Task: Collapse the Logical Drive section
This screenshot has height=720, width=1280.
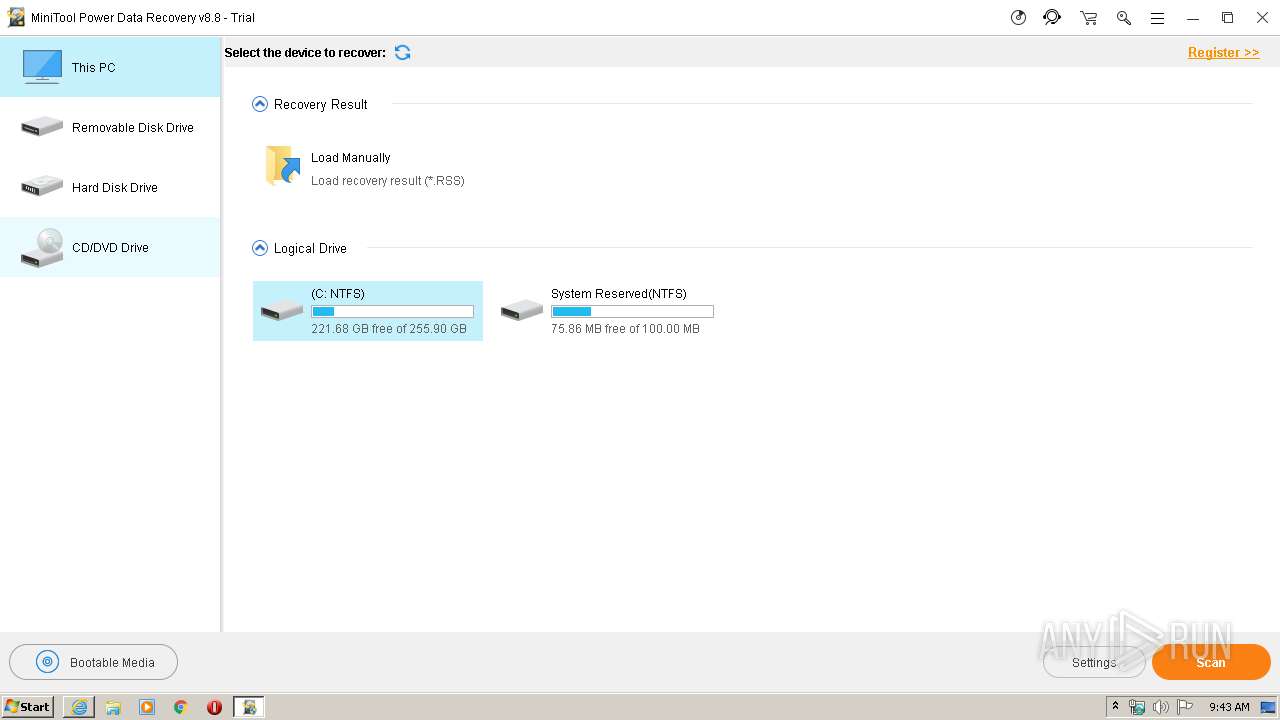Action: 260,248
